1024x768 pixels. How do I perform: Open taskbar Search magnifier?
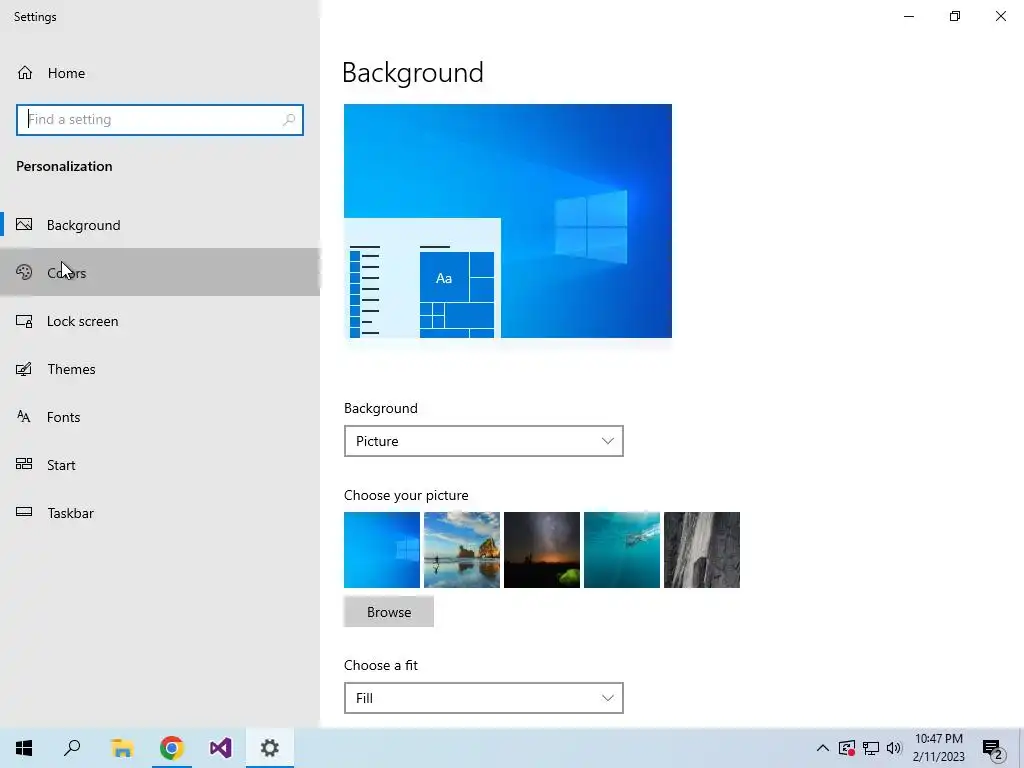[x=72, y=748]
